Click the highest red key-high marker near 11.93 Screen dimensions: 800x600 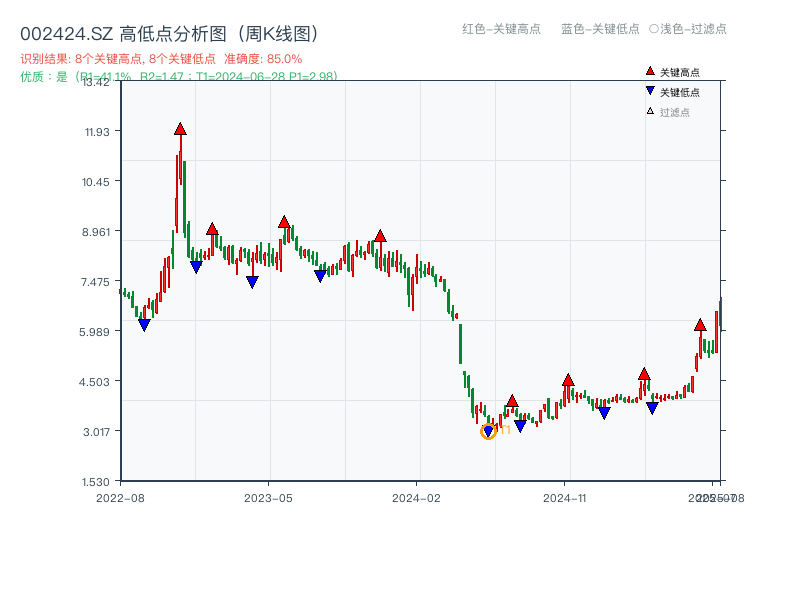(x=180, y=129)
